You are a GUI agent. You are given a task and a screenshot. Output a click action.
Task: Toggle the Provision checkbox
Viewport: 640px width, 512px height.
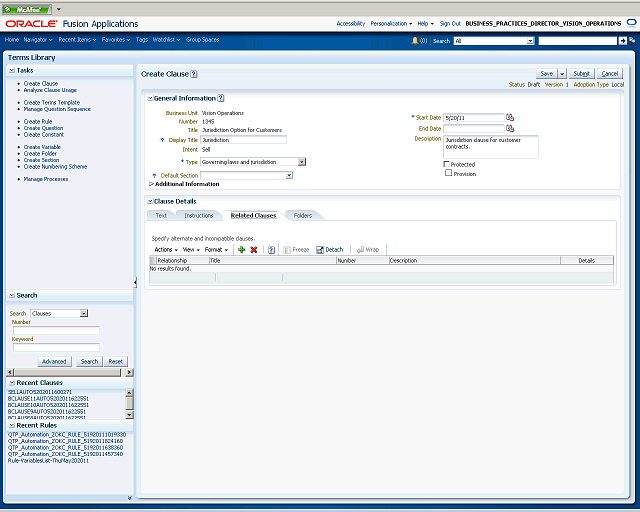(x=449, y=173)
